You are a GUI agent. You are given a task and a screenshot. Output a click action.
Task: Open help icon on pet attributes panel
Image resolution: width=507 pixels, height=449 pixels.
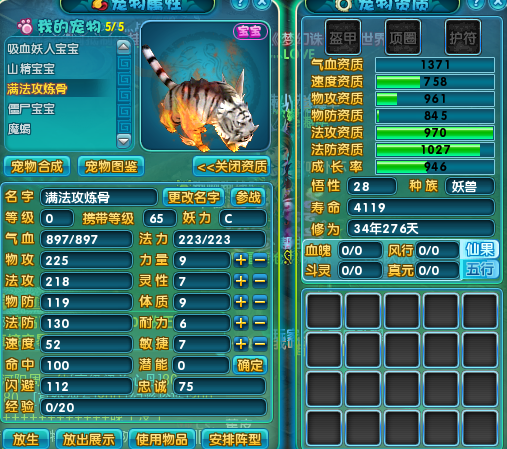[239, 3]
